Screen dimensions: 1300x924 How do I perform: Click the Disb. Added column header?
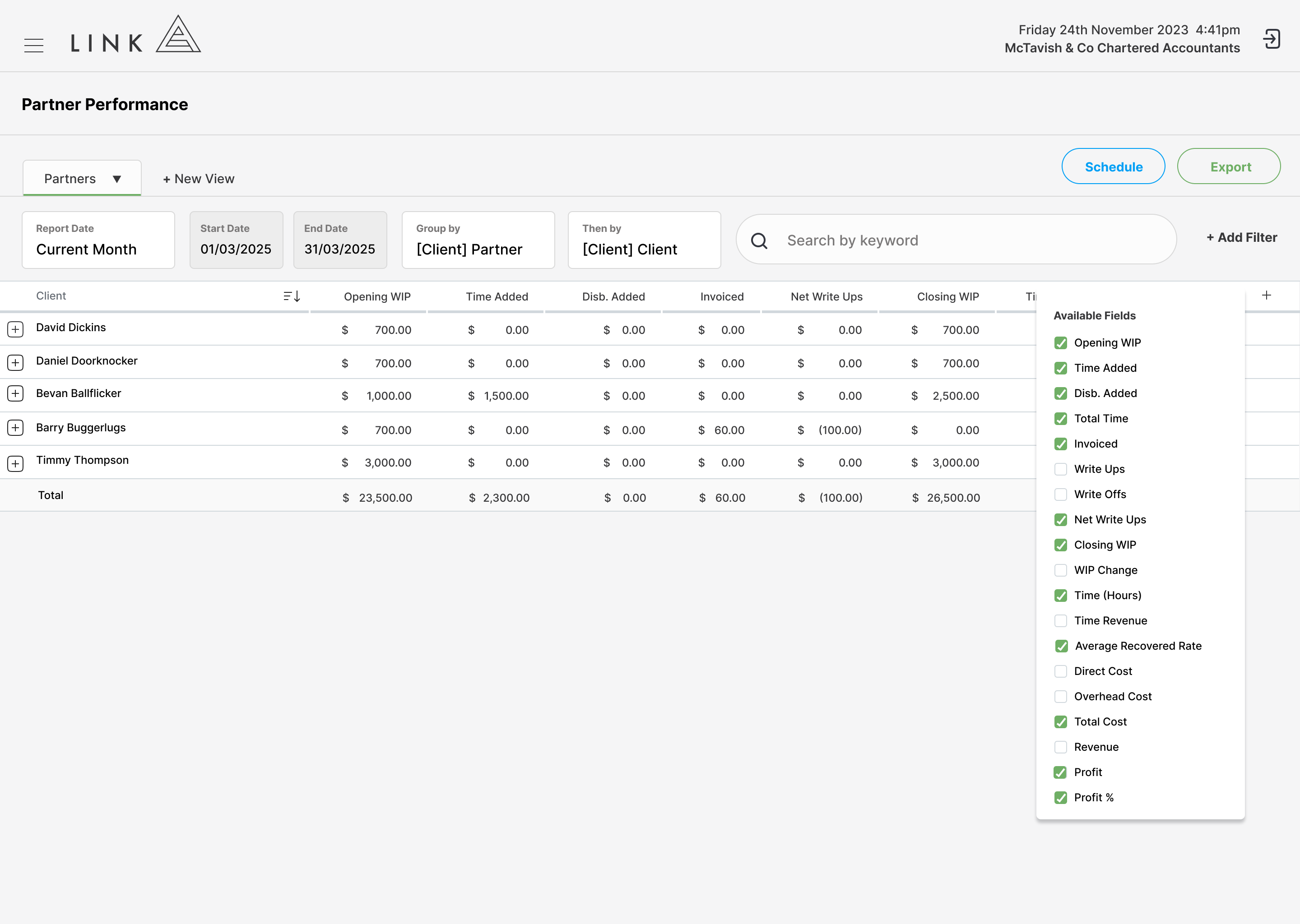613,296
